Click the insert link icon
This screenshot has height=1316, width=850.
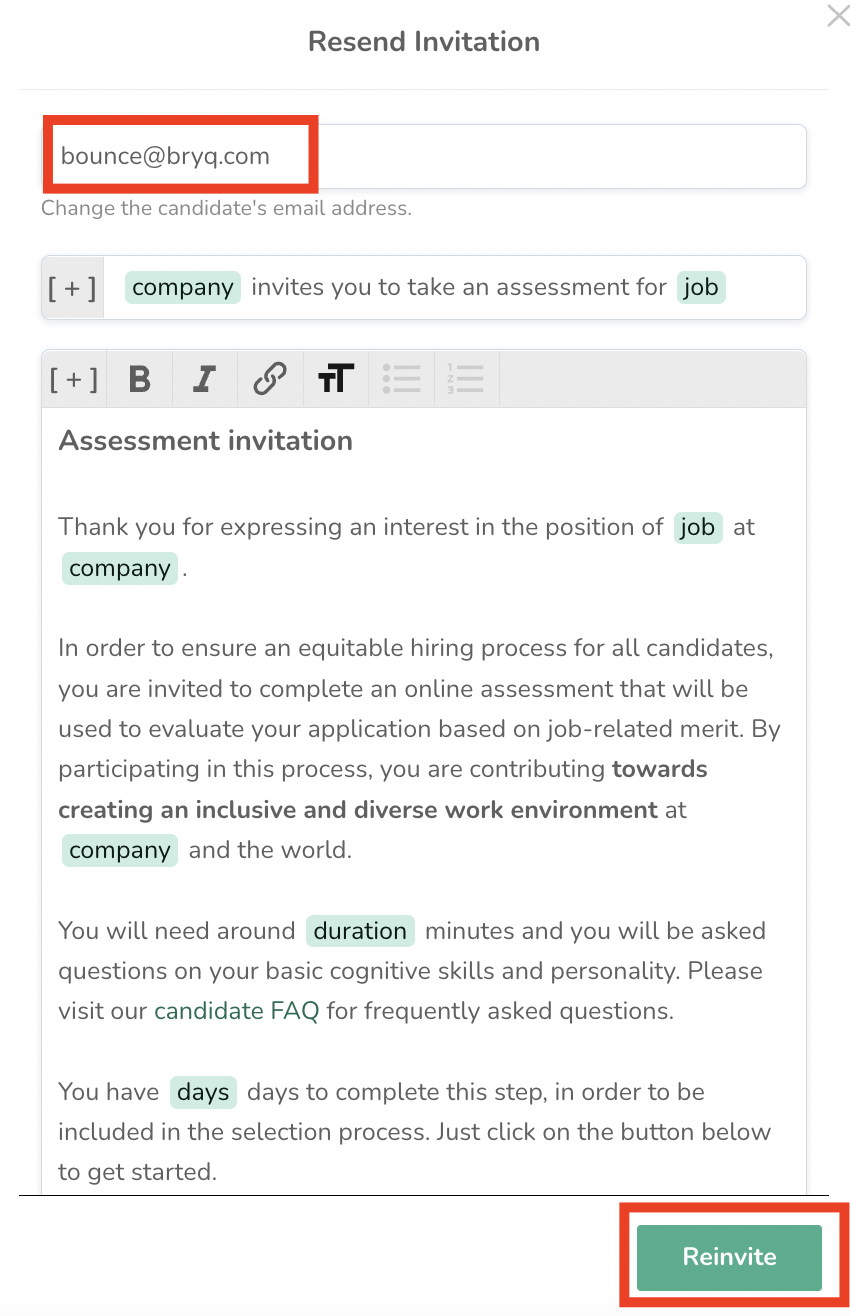(270, 379)
